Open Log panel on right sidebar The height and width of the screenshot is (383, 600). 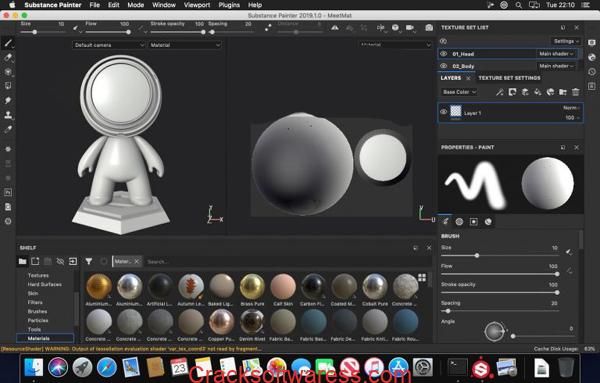(x=592, y=86)
